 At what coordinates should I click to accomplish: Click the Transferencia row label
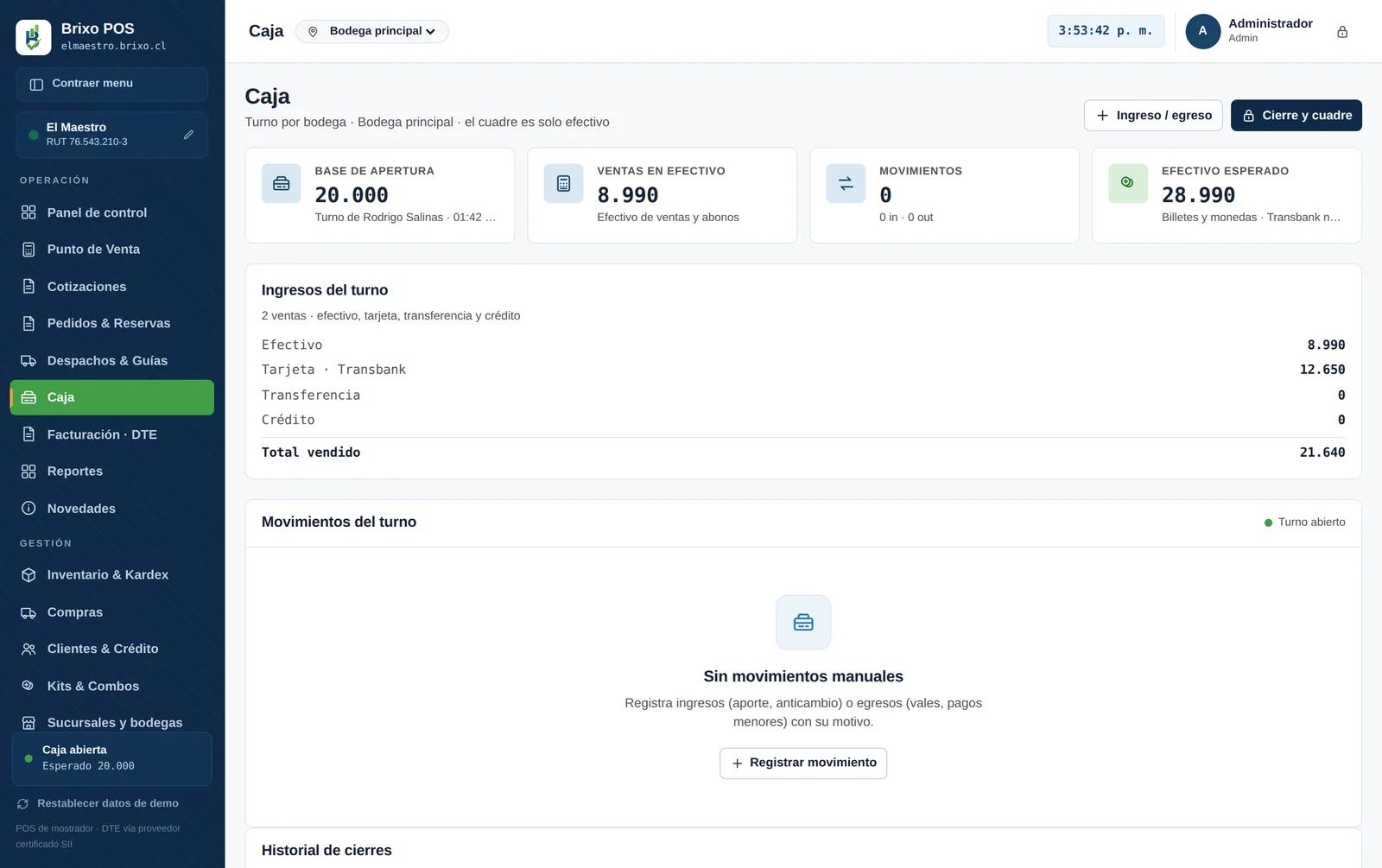311,396
